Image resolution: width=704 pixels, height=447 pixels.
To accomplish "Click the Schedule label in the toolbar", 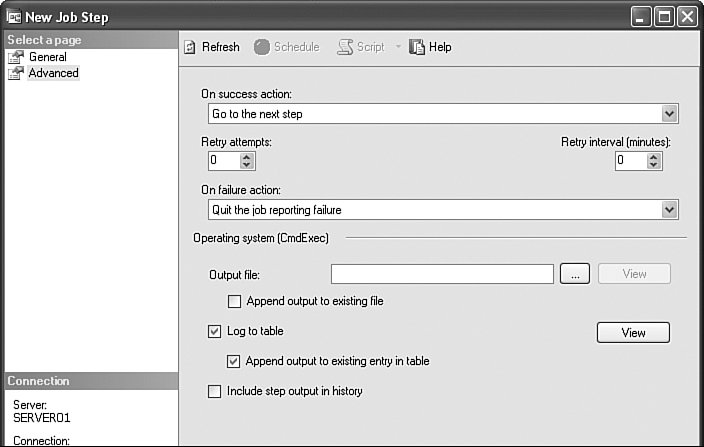I will 297,47.
